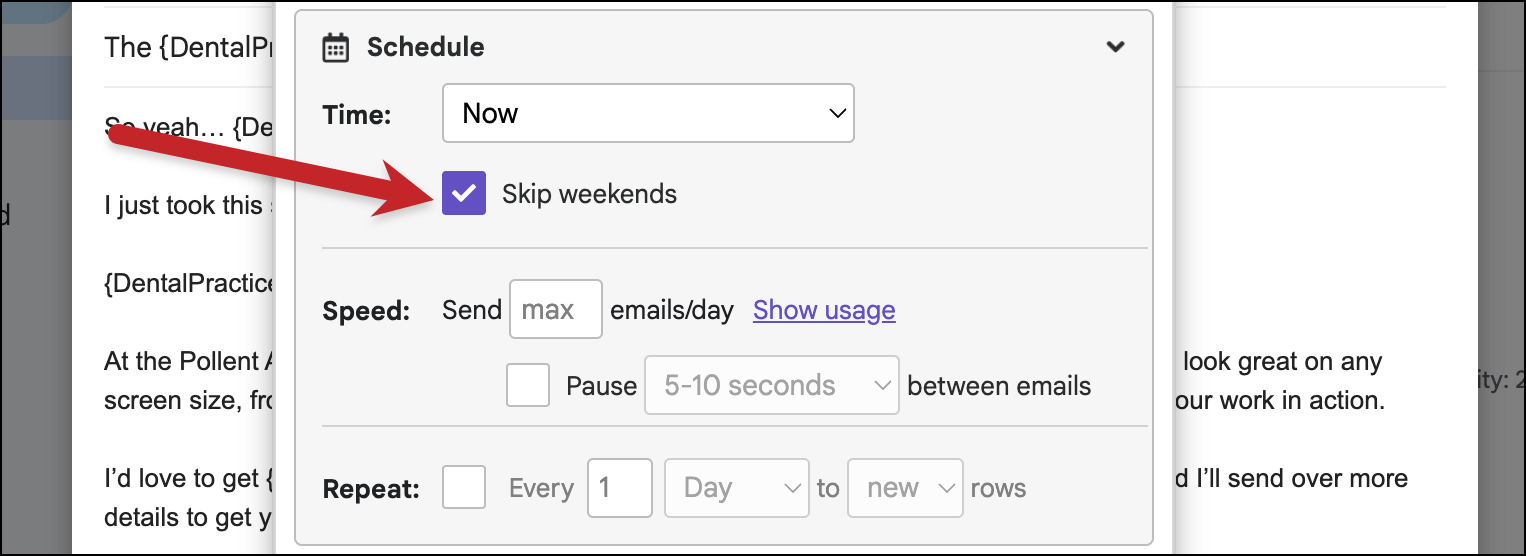Open the Day repeat unit dropdown
Viewport: 1526px width, 556px height.
click(x=737, y=488)
